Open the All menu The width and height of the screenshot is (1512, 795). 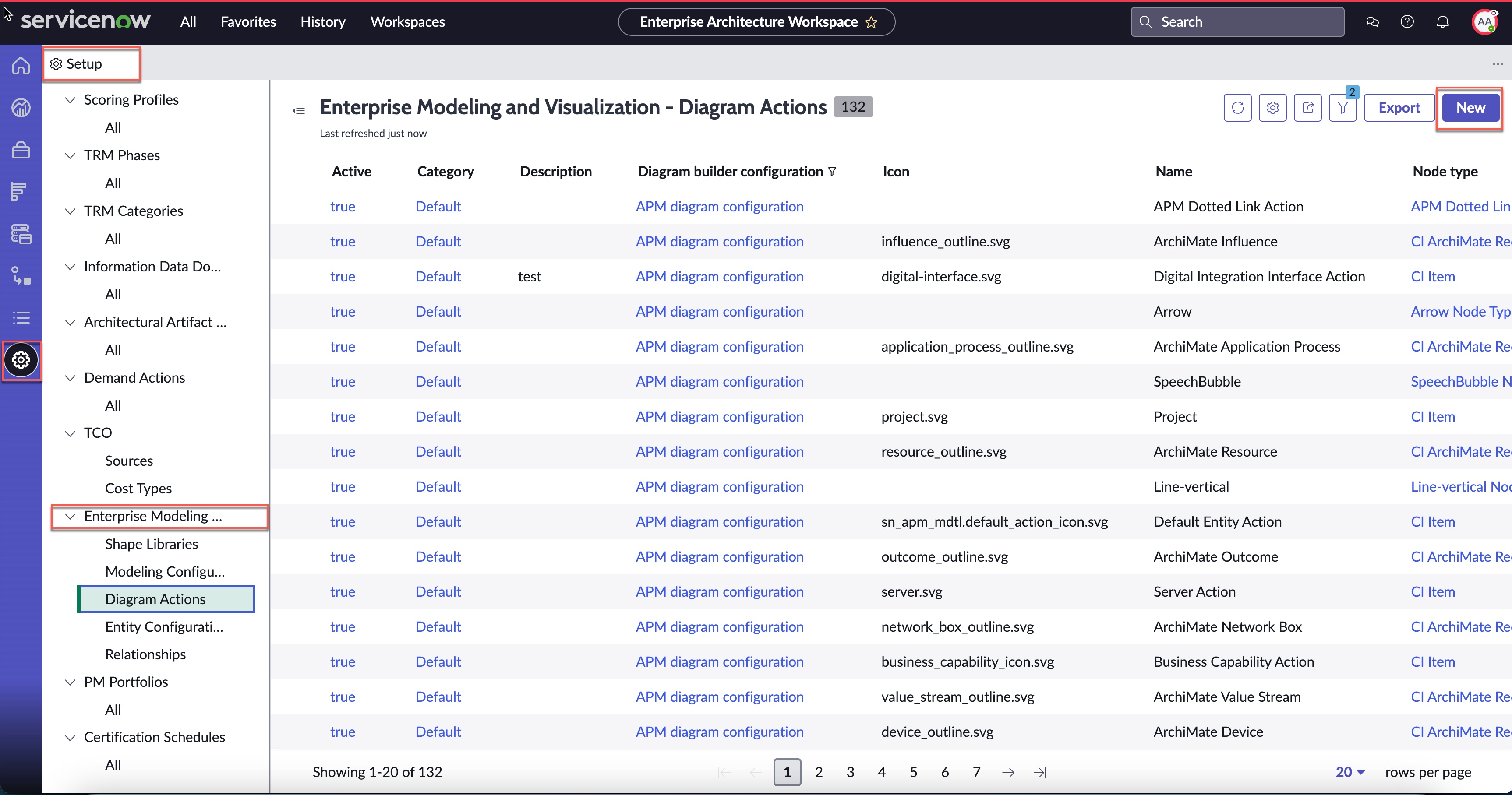[188, 22]
